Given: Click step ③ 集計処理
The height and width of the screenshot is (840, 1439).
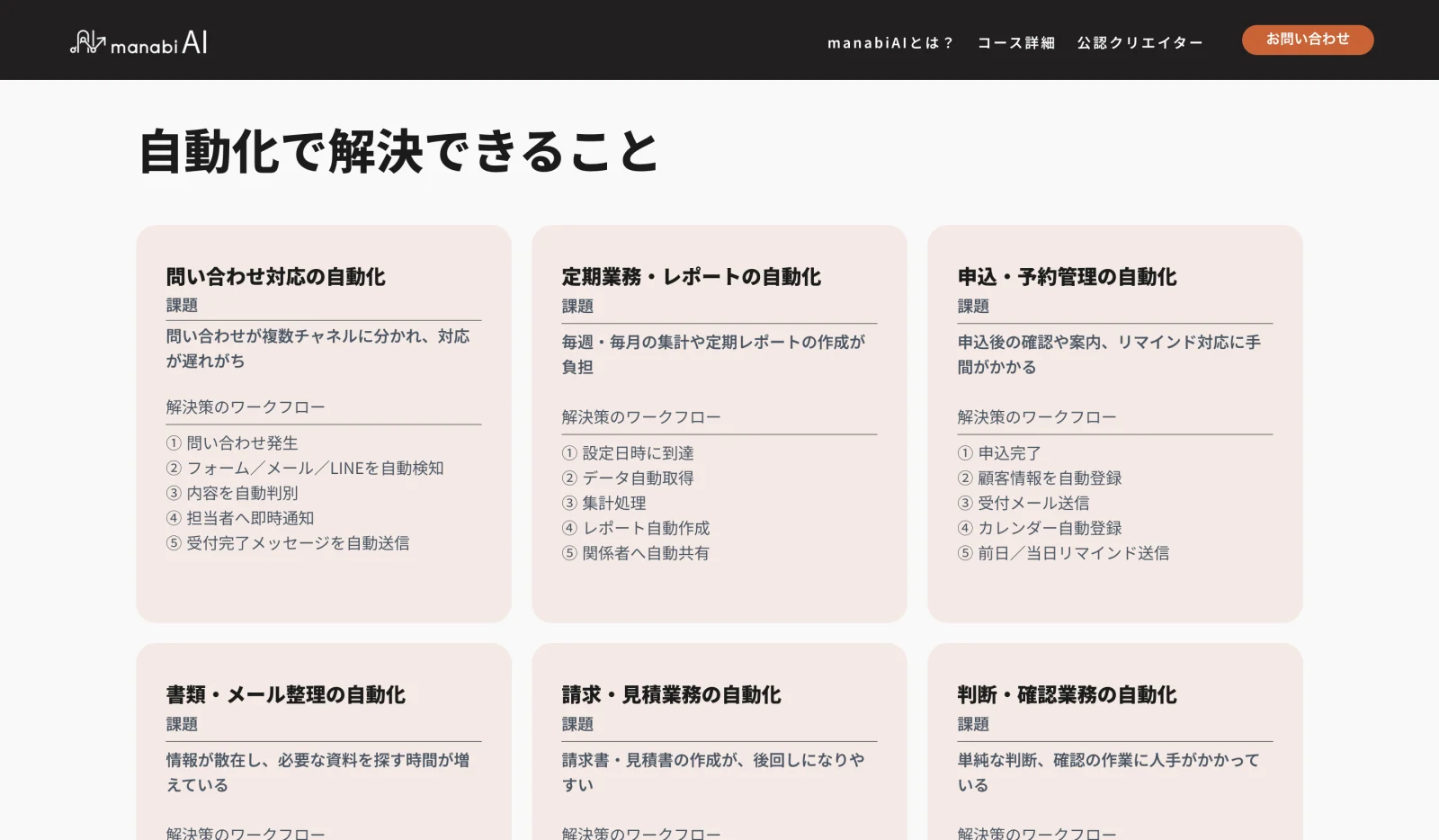Looking at the screenshot, I should [x=603, y=504].
